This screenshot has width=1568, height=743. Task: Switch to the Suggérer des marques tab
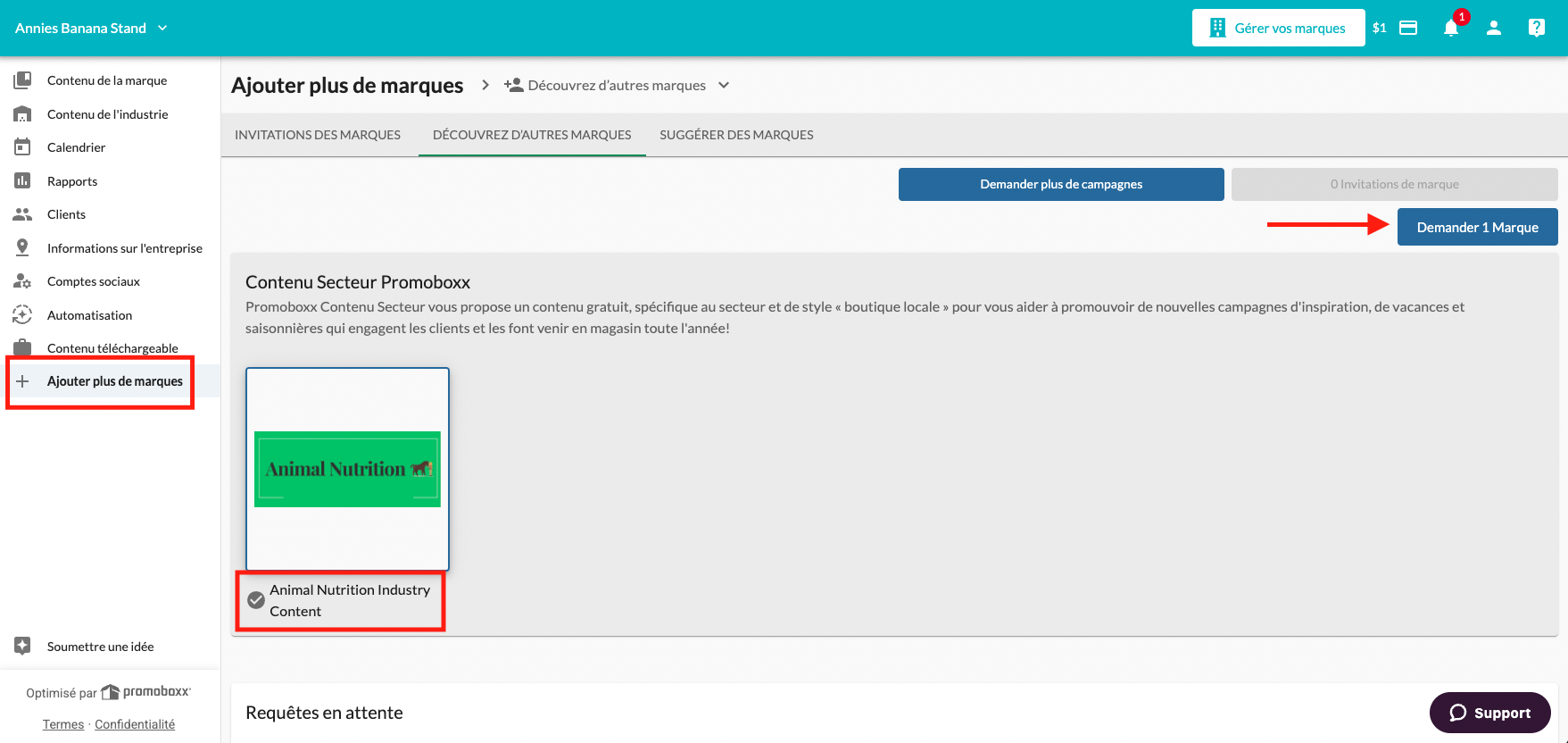pos(736,135)
